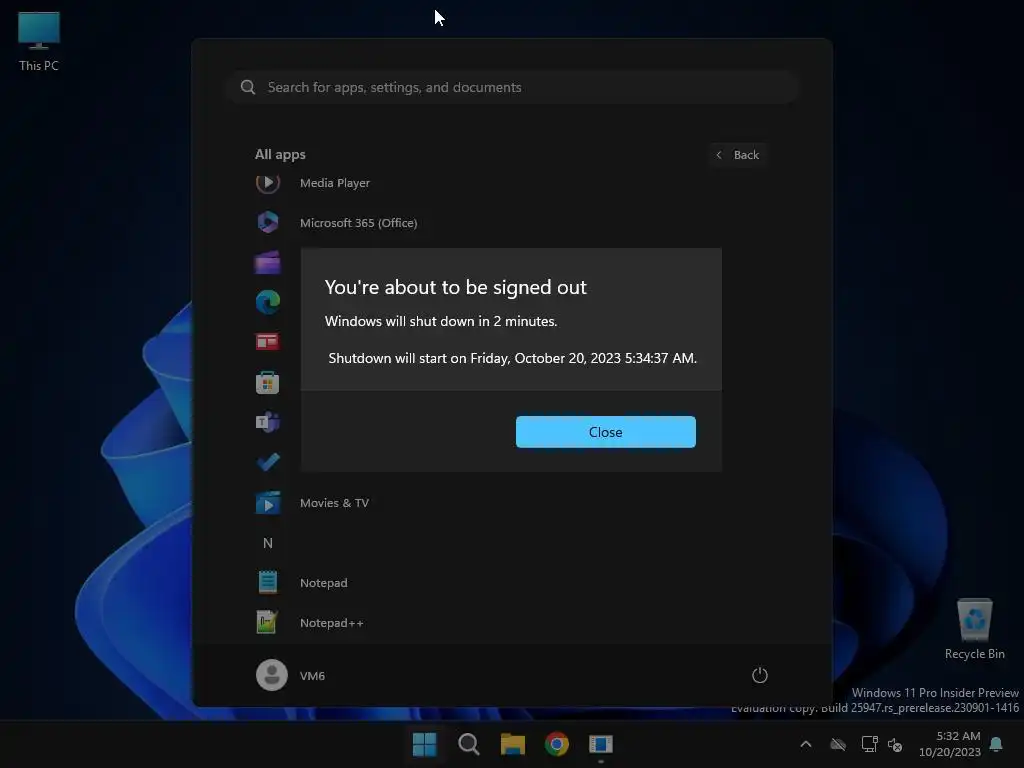
Task: Click the 'VM6' username text
Action: pyautogui.click(x=312, y=676)
